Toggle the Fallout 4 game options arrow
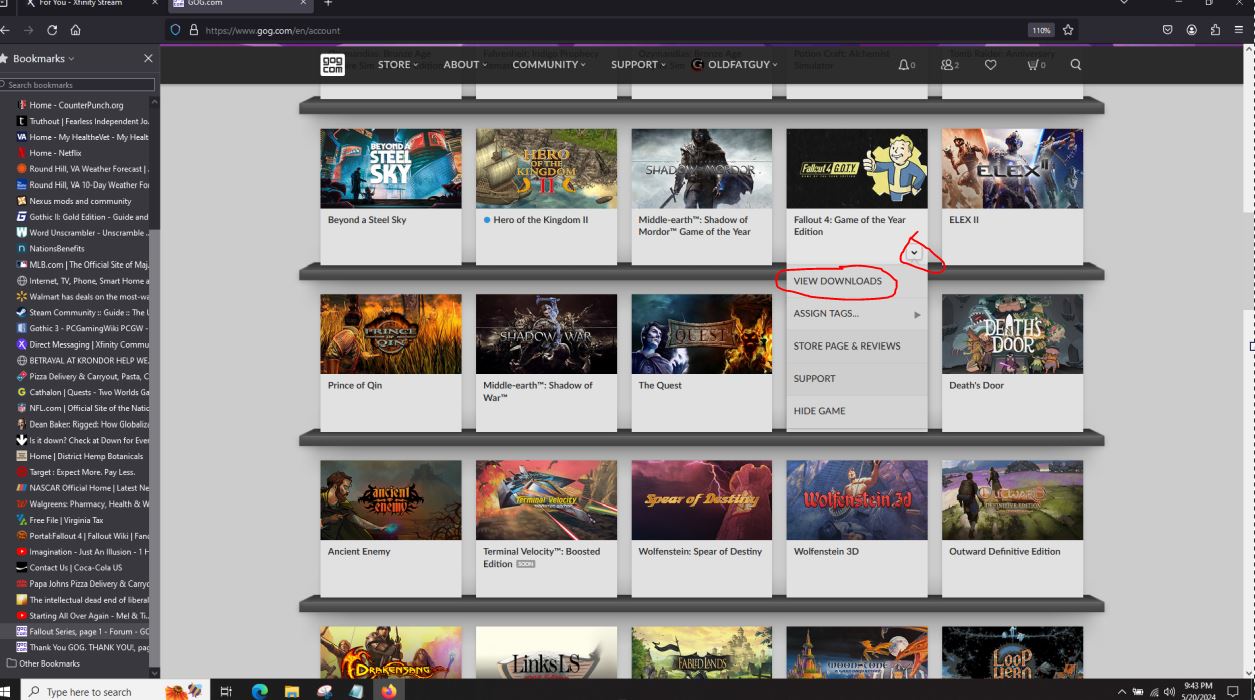1255x700 pixels. coord(914,254)
